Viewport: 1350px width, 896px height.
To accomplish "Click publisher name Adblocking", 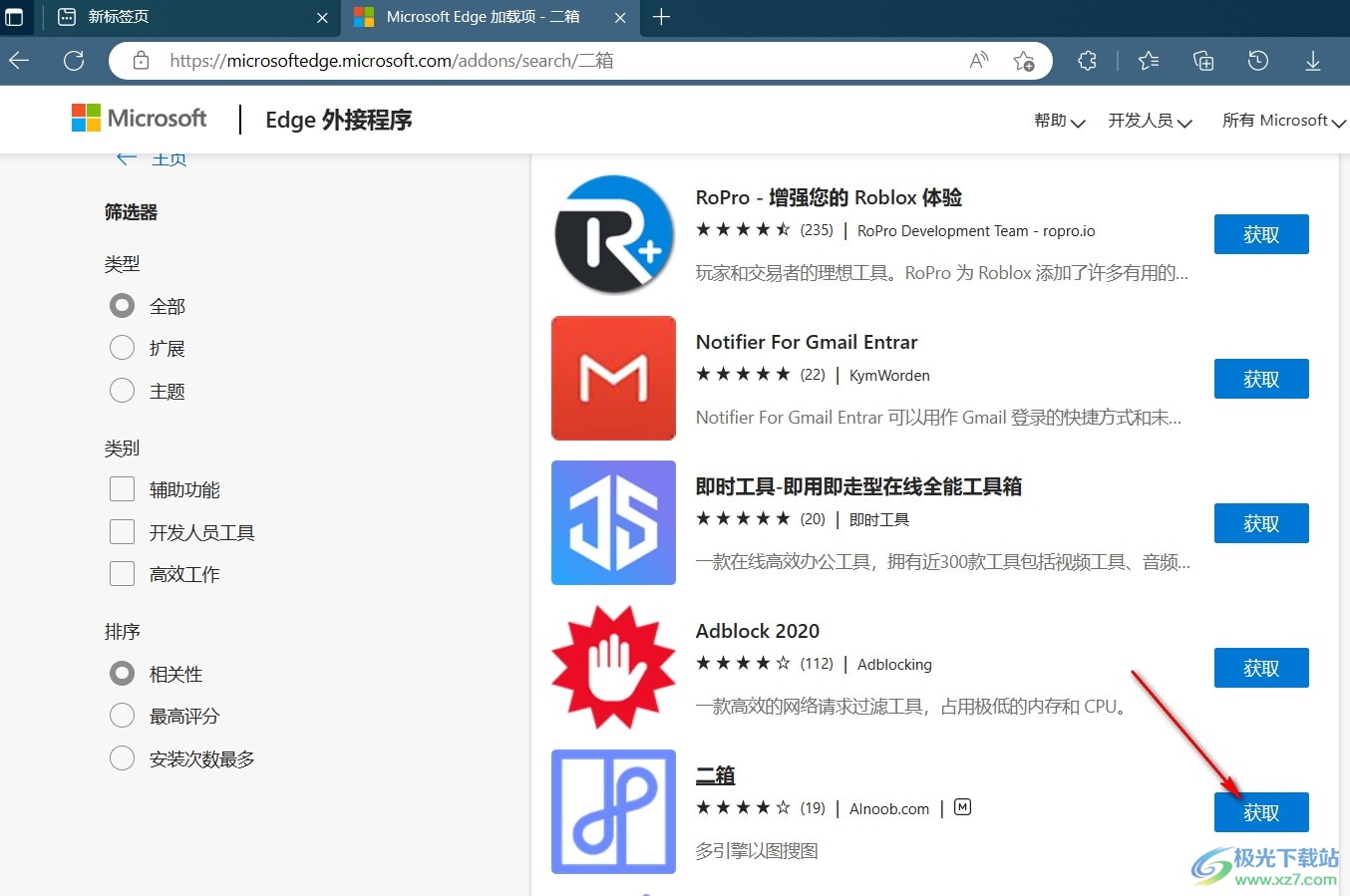I will (x=894, y=664).
